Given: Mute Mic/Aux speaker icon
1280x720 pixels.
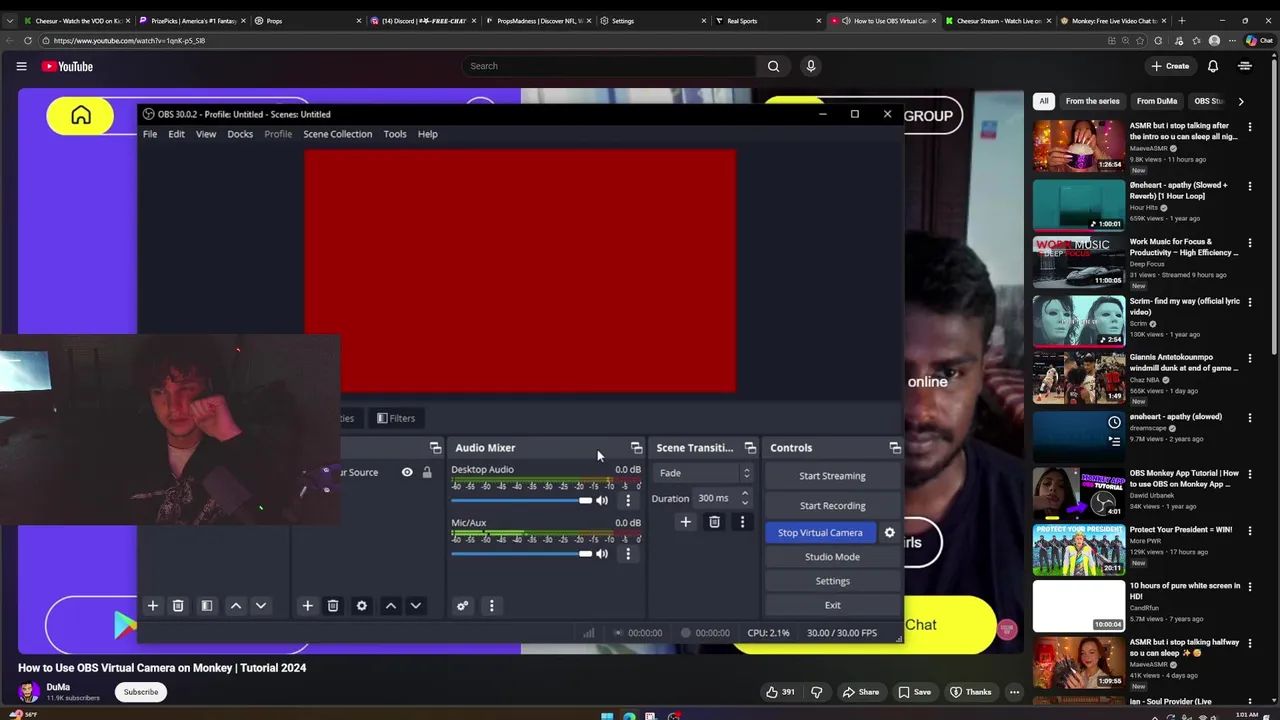Looking at the screenshot, I should [602, 554].
